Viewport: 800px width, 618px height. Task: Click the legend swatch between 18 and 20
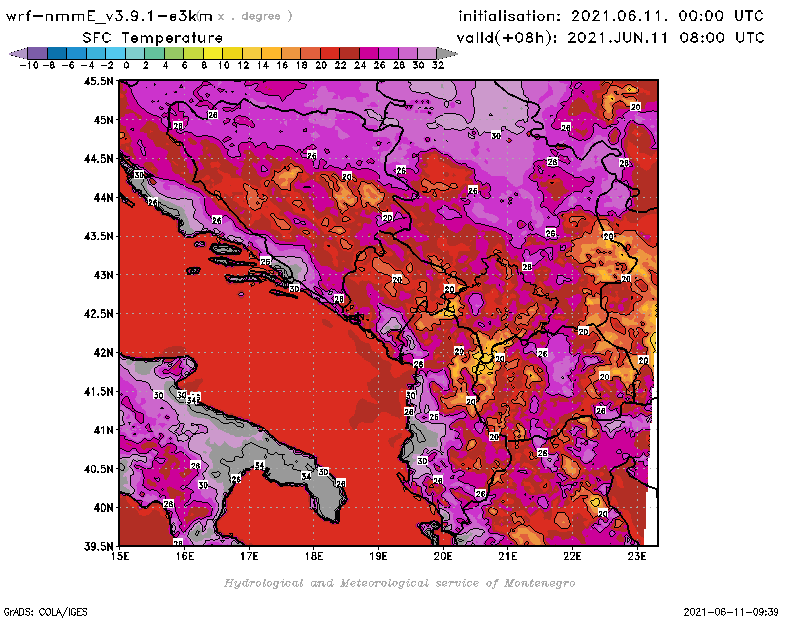310,53
